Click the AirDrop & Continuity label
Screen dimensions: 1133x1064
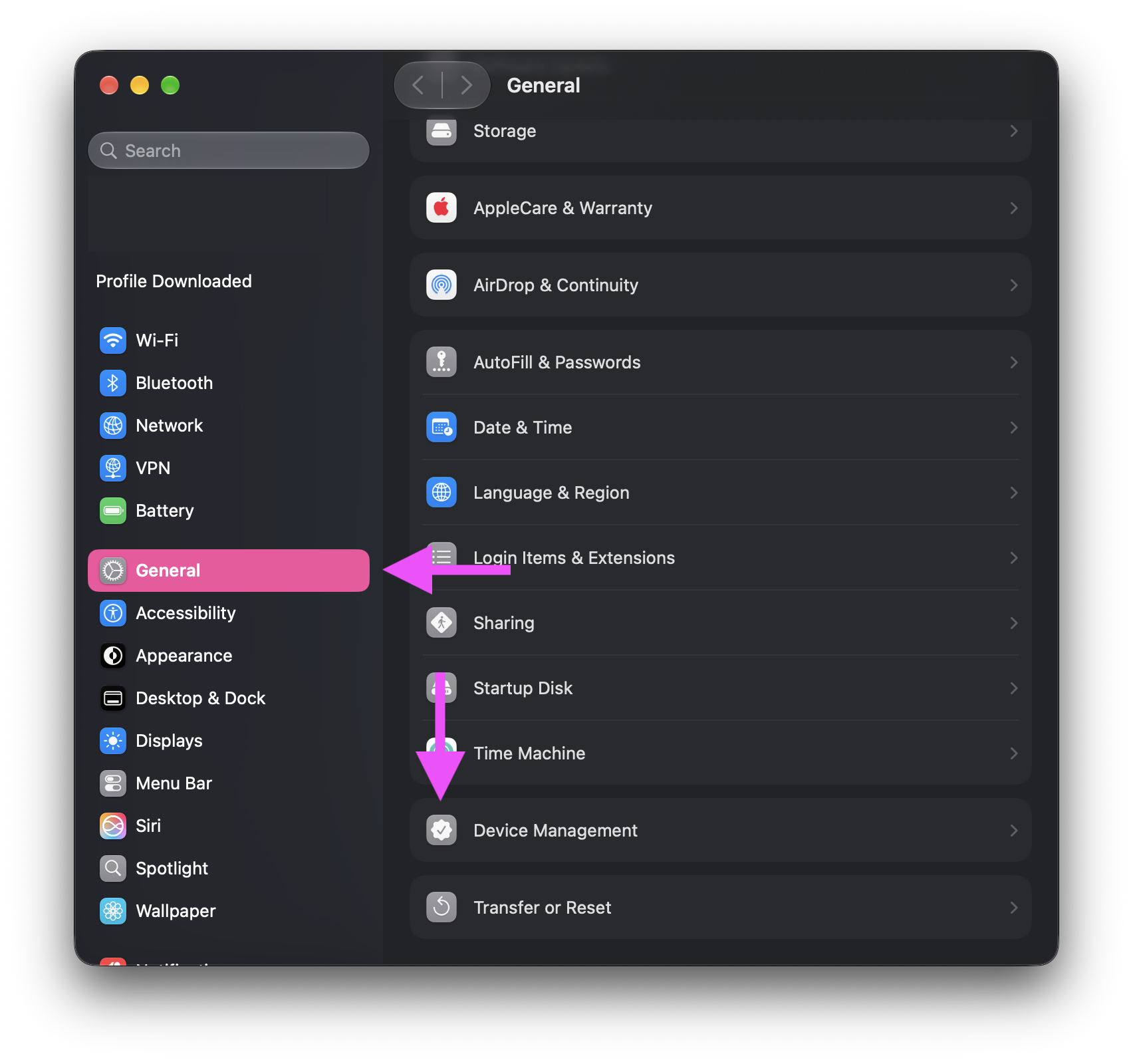pyautogui.click(x=556, y=285)
